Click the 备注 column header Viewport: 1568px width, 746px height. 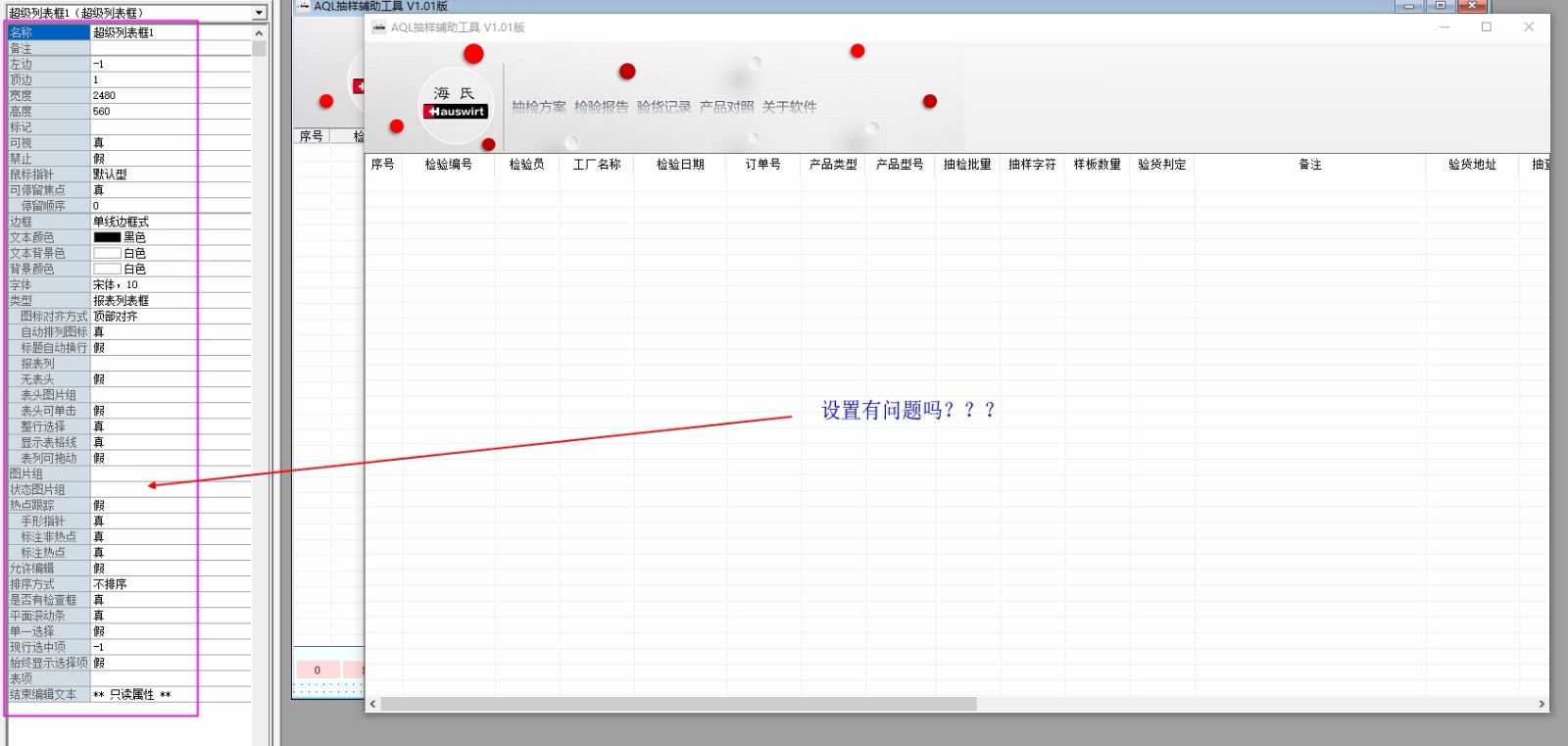1309,165
